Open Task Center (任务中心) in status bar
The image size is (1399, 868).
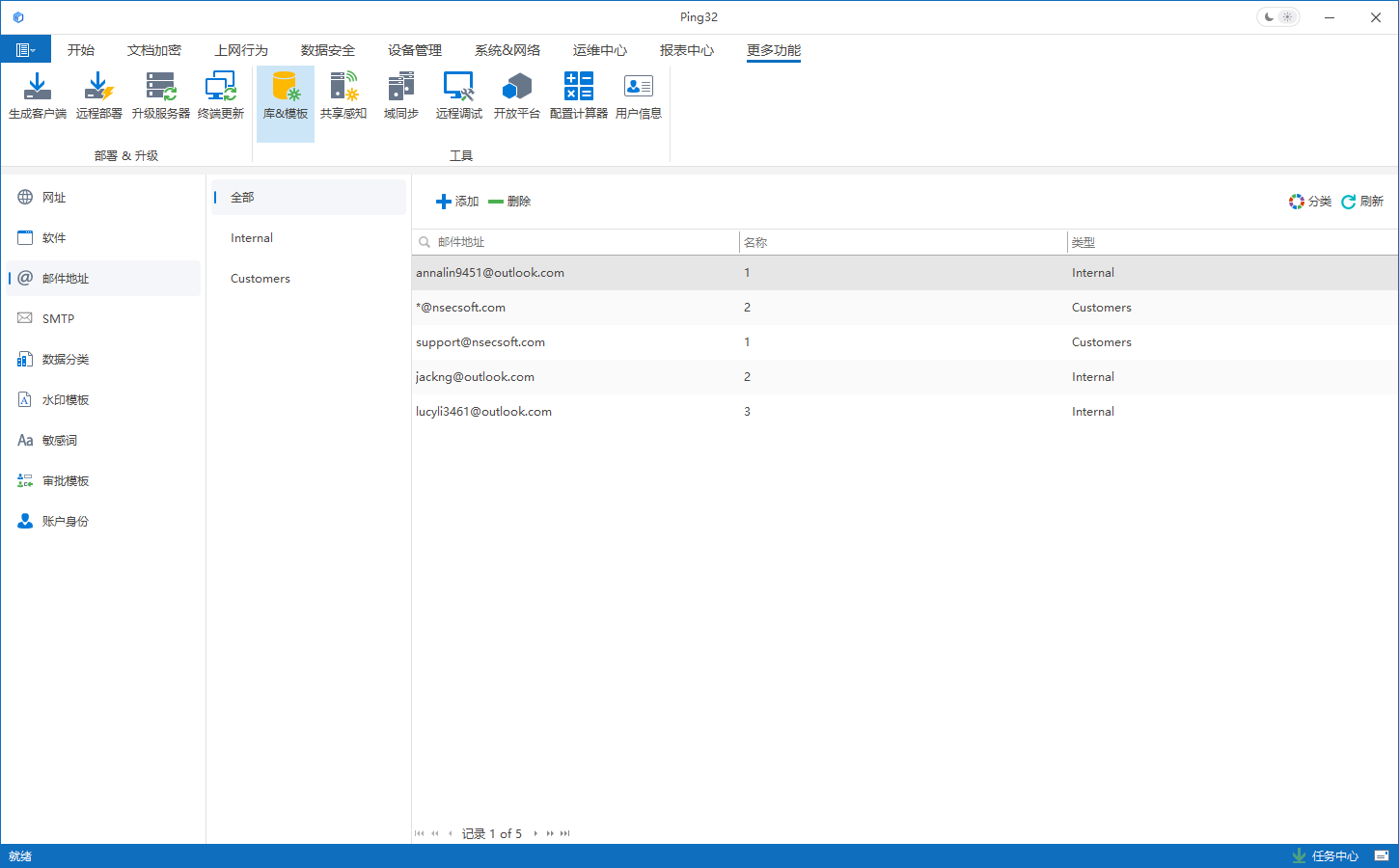click(1326, 856)
